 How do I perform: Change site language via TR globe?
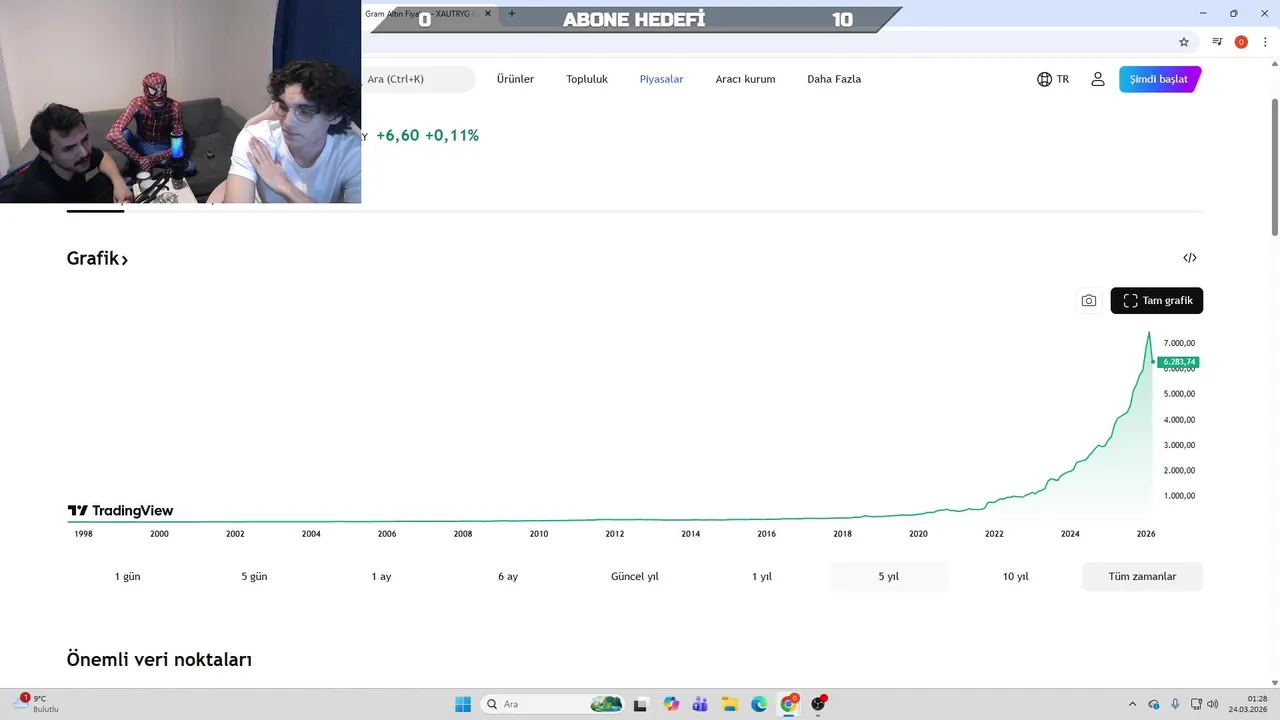[x=1053, y=79]
